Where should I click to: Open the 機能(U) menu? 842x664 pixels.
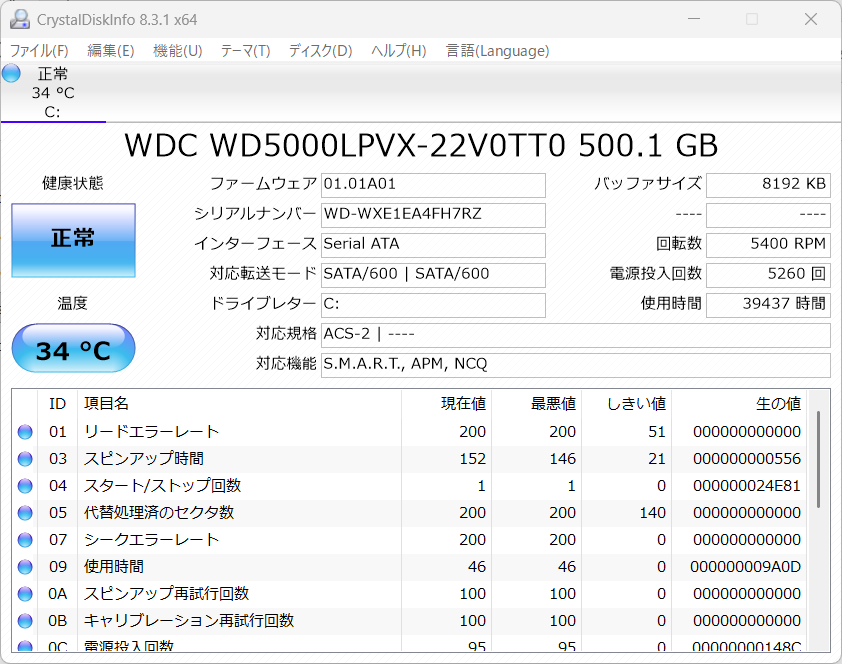click(x=177, y=51)
